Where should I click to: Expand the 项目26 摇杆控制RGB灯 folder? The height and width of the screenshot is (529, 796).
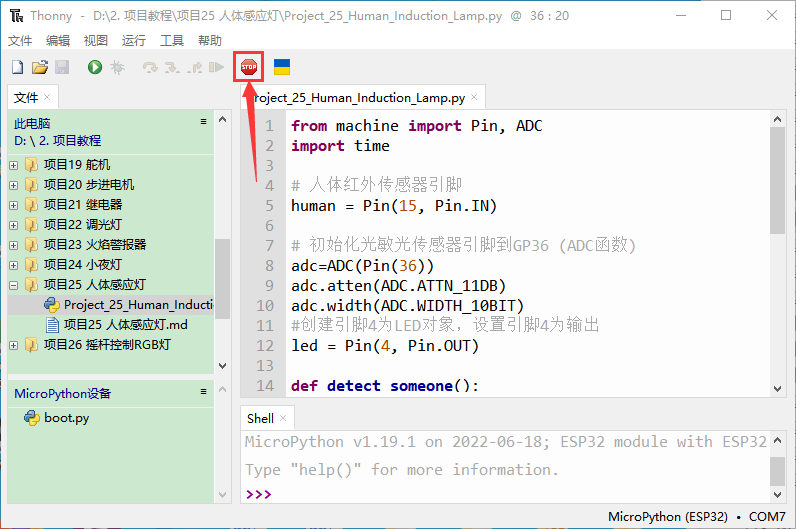click(x=13, y=345)
